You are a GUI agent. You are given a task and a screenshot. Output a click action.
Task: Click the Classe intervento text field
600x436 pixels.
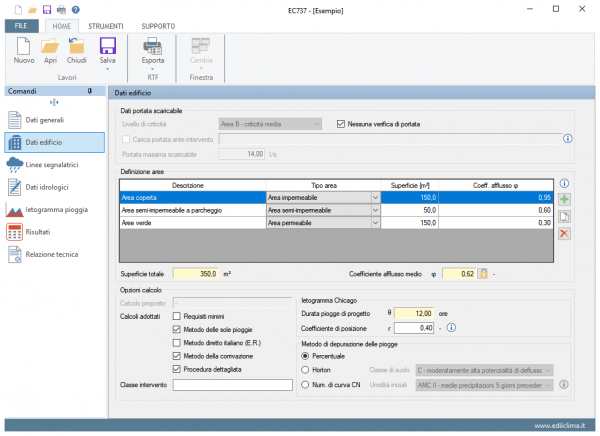231,385
